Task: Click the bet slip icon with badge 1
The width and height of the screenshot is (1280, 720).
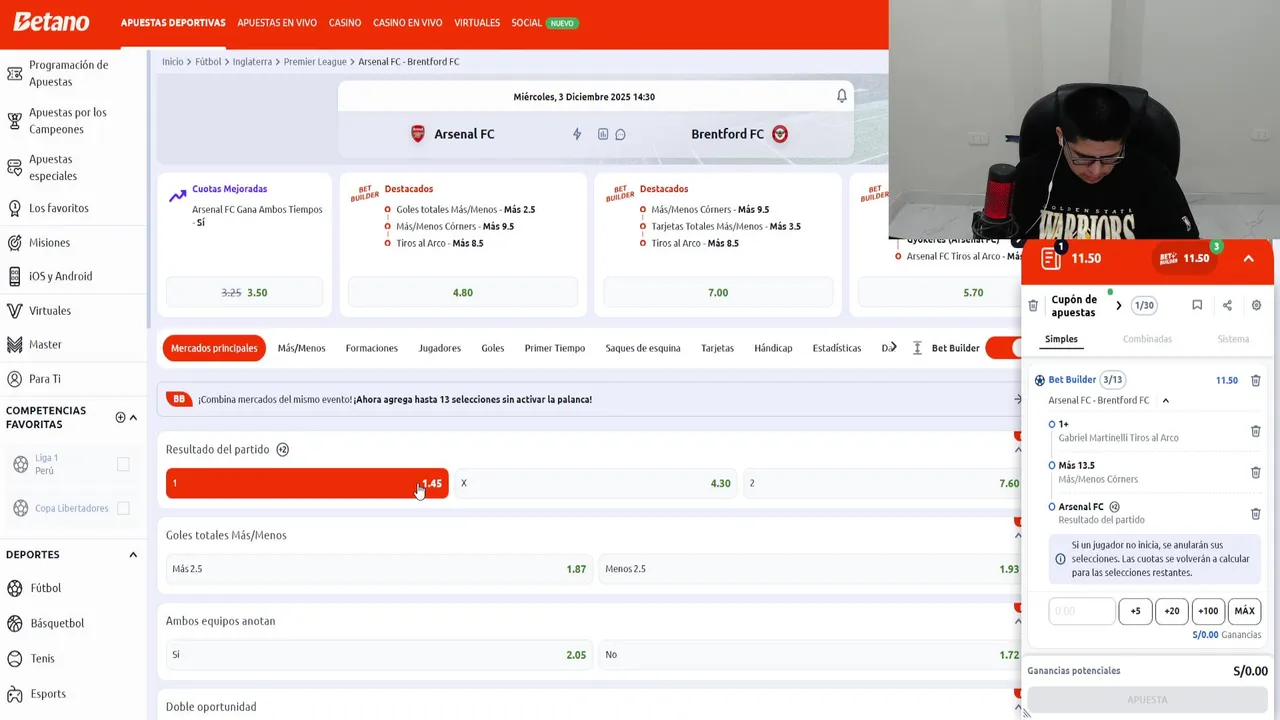Action: (x=1051, y=258)
